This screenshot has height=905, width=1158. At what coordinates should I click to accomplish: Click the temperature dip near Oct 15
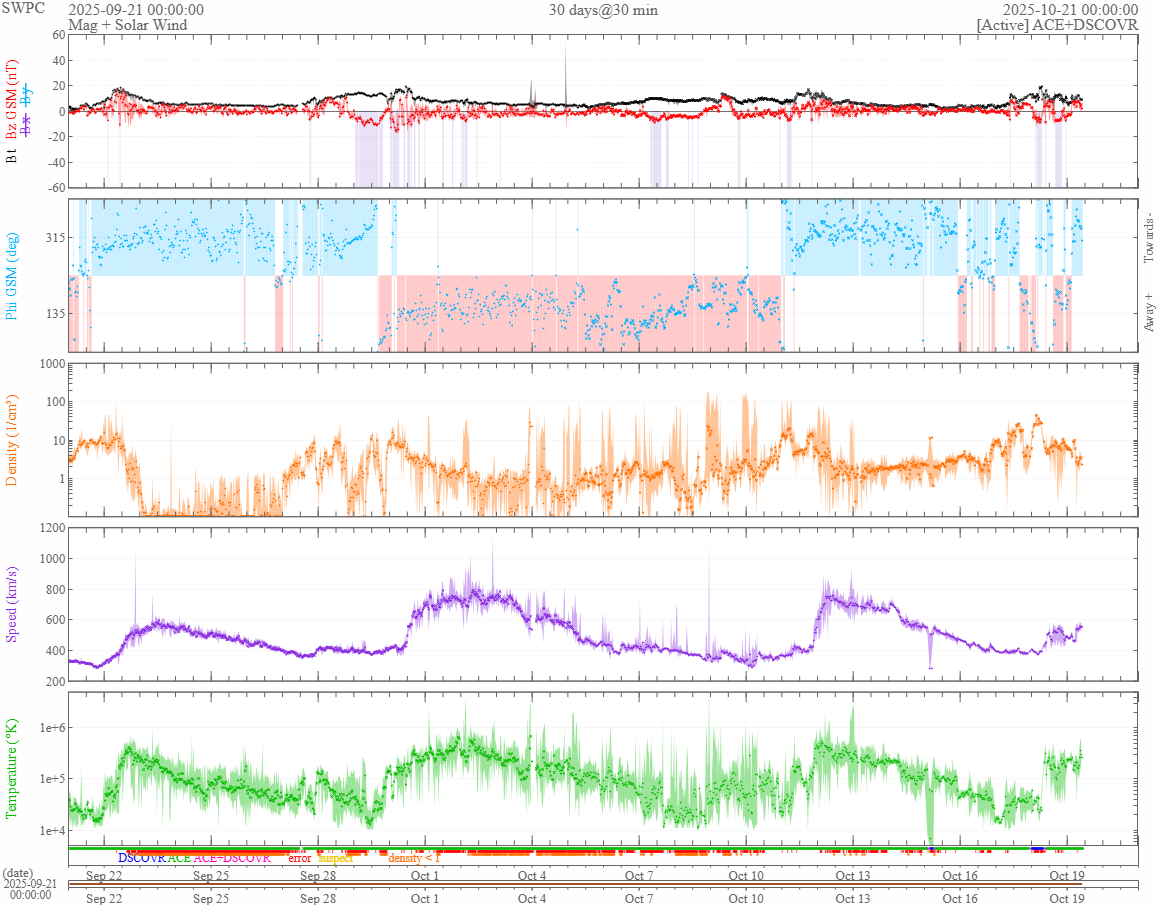tap(930, 809)
